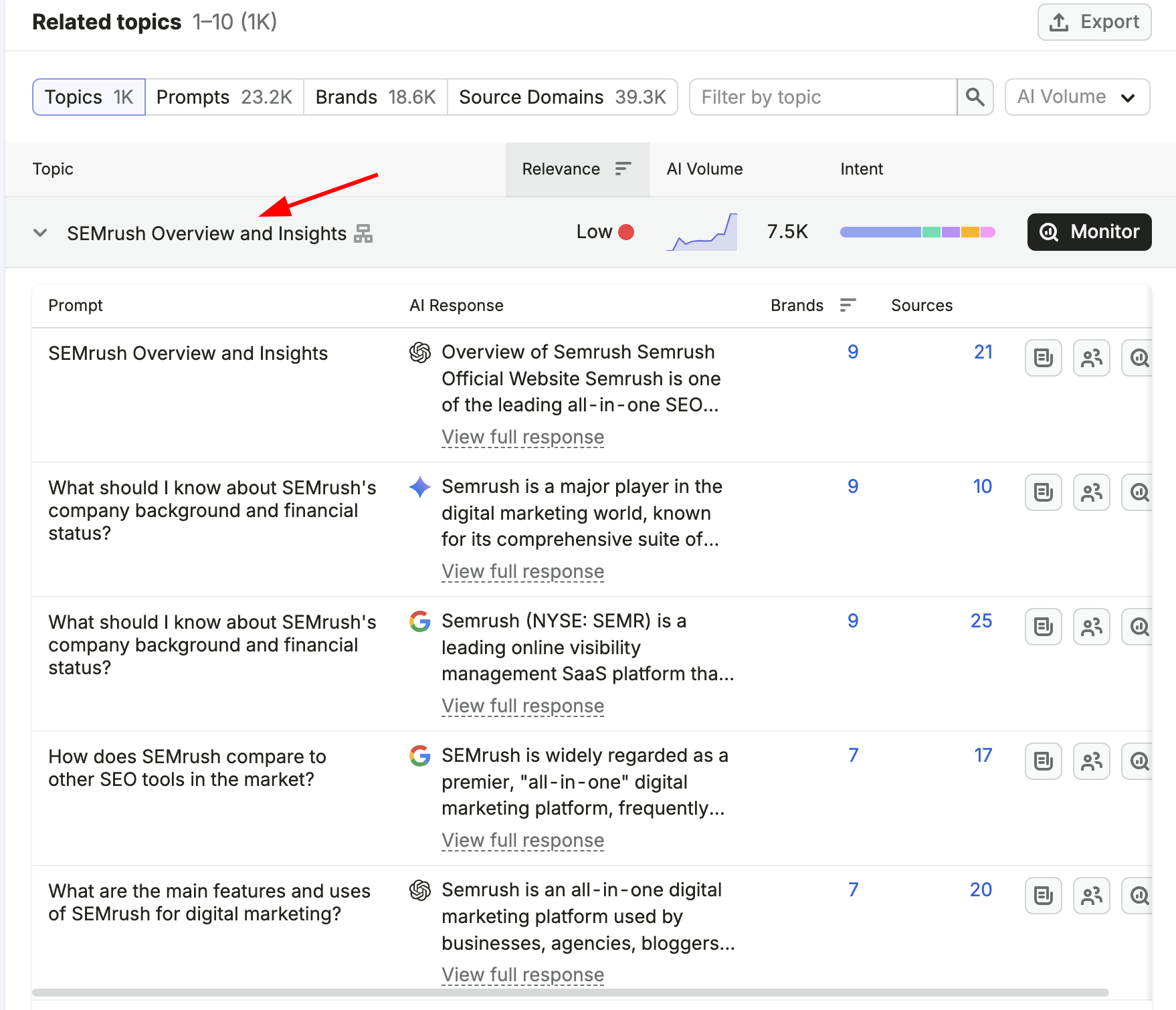The height and width of the screenshot is (1010, 1176).
Task: Click the Gemini star icon for major player response
Action: point(420,487)
